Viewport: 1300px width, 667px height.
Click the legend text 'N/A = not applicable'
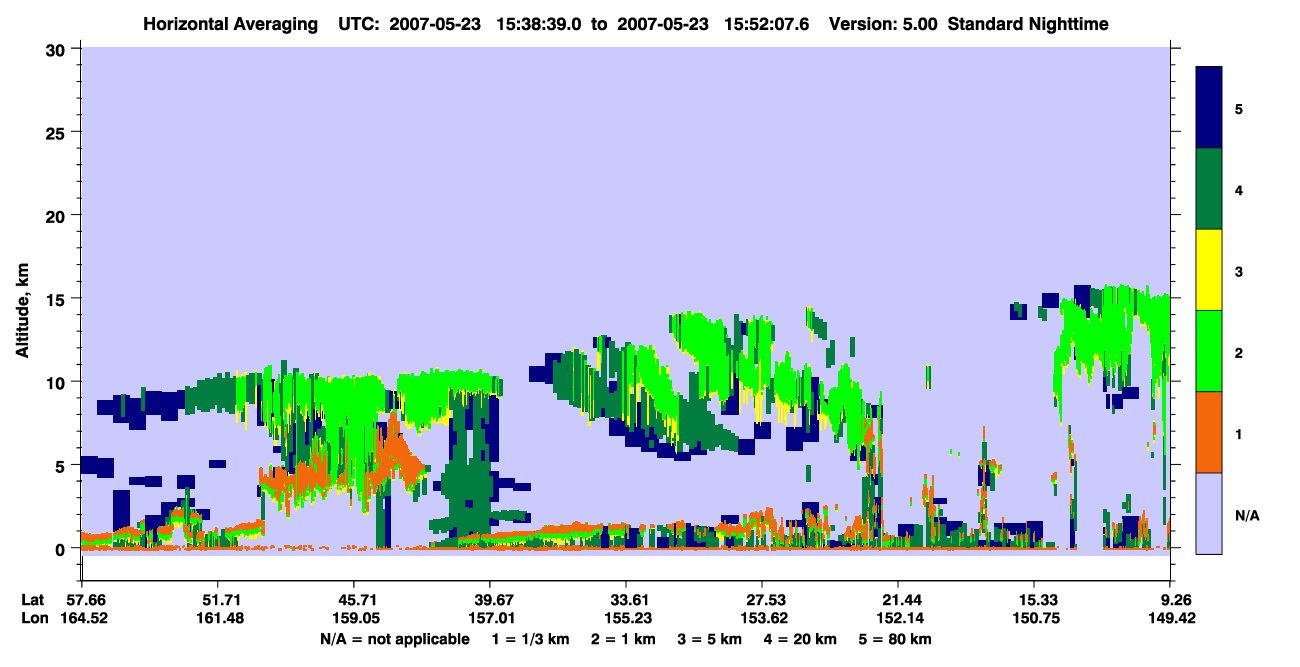pyautogui.click(x=394, y=638)
